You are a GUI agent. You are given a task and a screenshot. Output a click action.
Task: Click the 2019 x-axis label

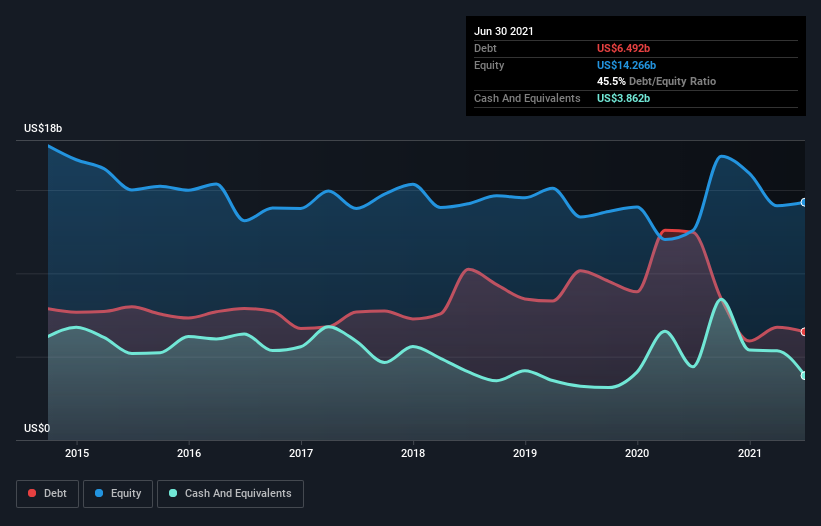[525, 453]
